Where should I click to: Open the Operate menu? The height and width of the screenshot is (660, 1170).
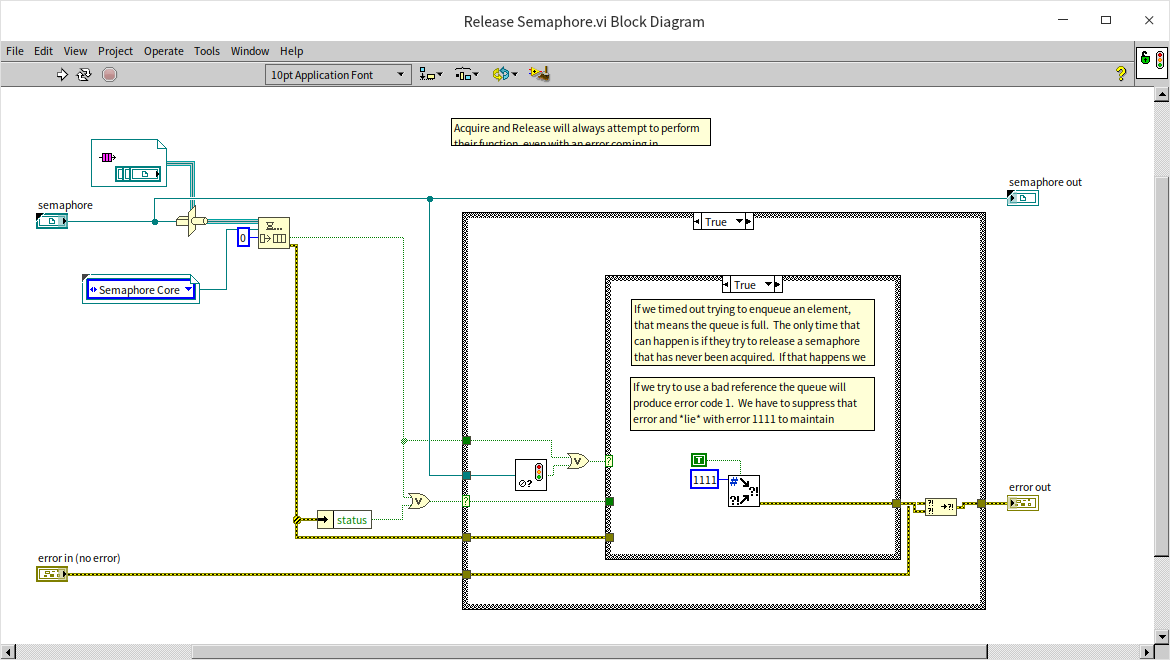163,51
